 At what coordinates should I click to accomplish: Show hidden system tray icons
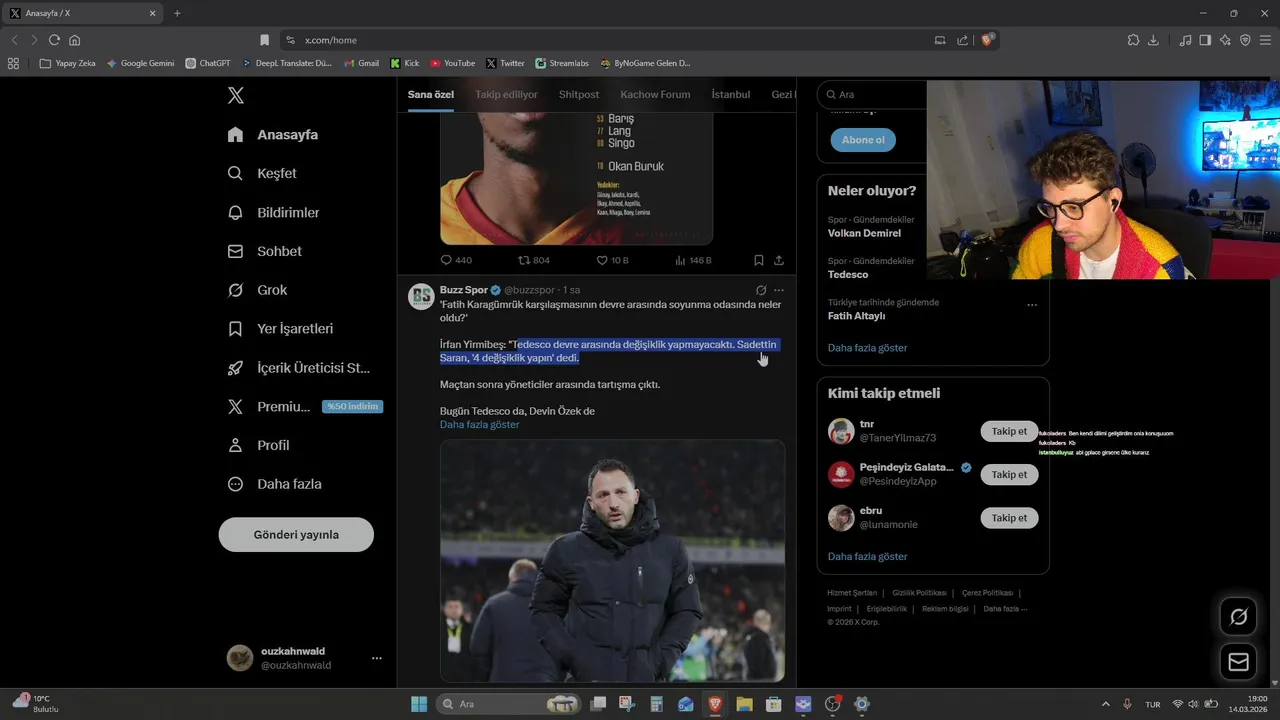1105,704
